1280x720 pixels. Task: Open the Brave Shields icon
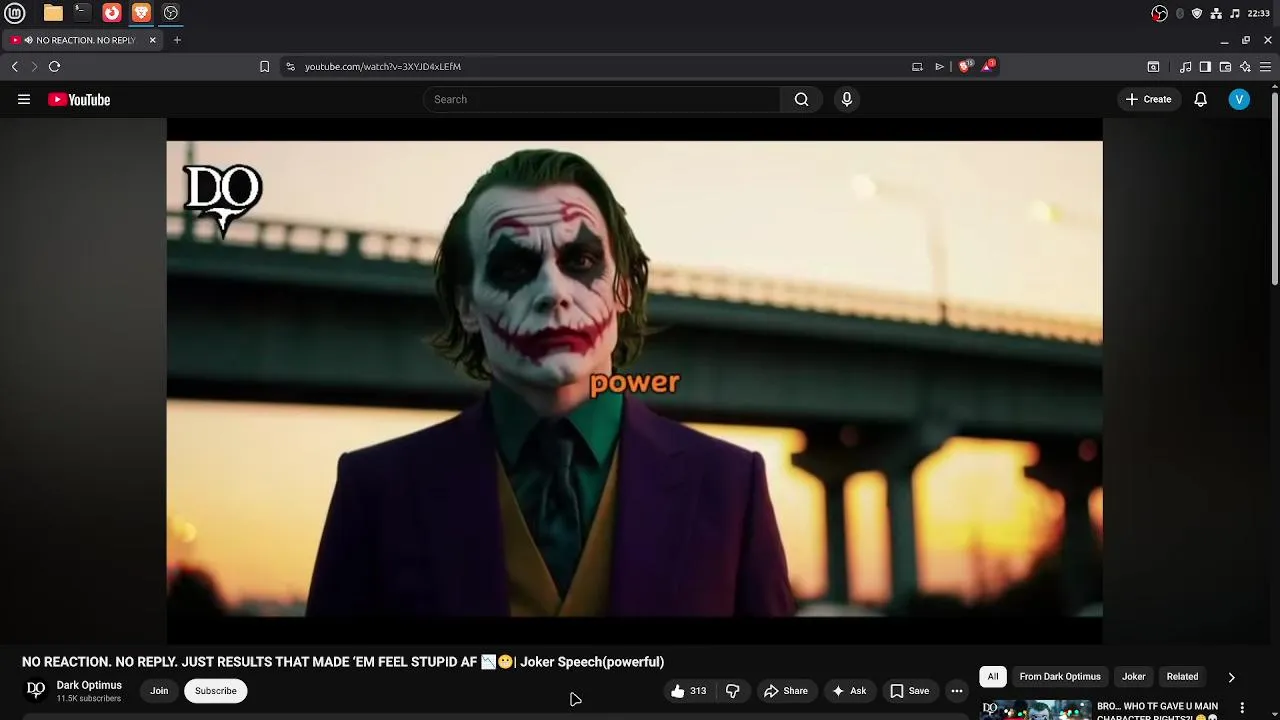click(965, 66)
